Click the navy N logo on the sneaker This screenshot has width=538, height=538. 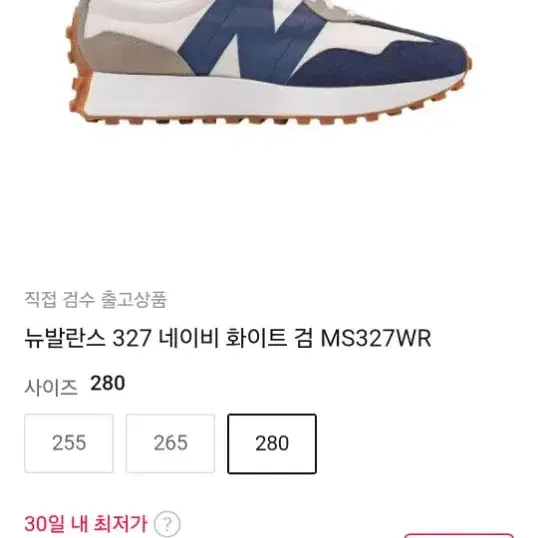coord(250,38)
